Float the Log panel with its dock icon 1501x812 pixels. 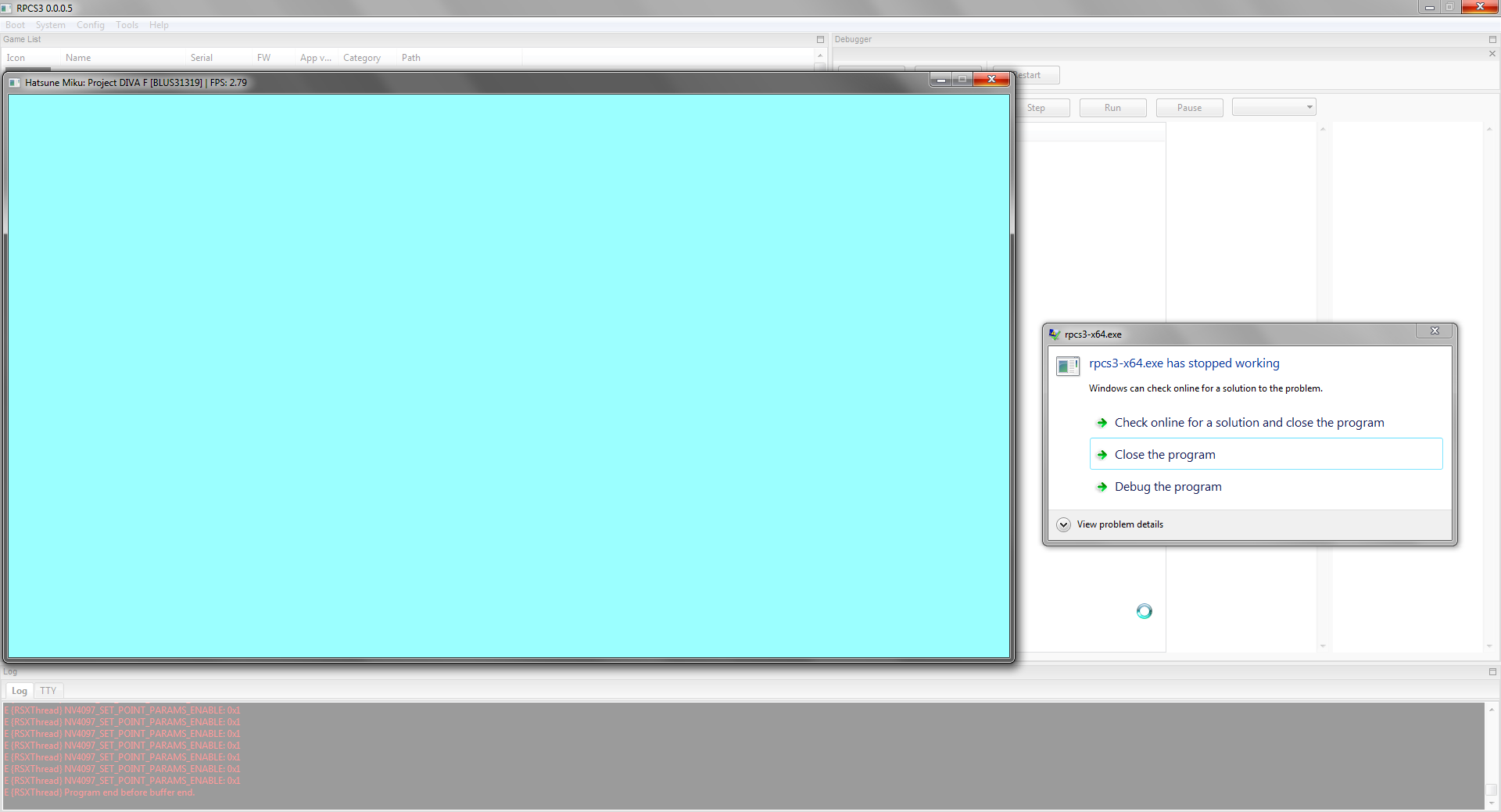point(1492,671)
